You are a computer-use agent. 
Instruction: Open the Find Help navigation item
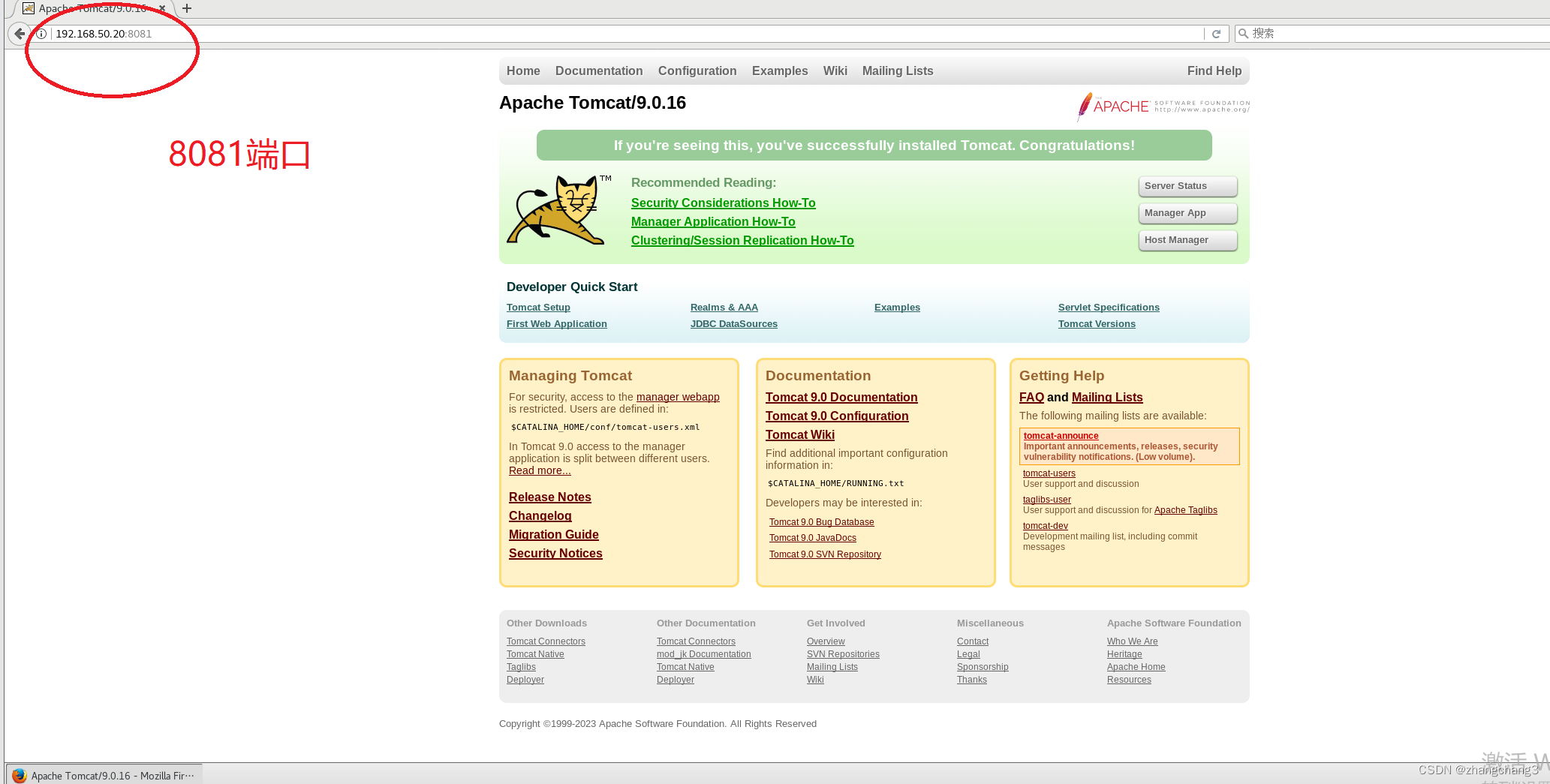tap(1214, 71)
